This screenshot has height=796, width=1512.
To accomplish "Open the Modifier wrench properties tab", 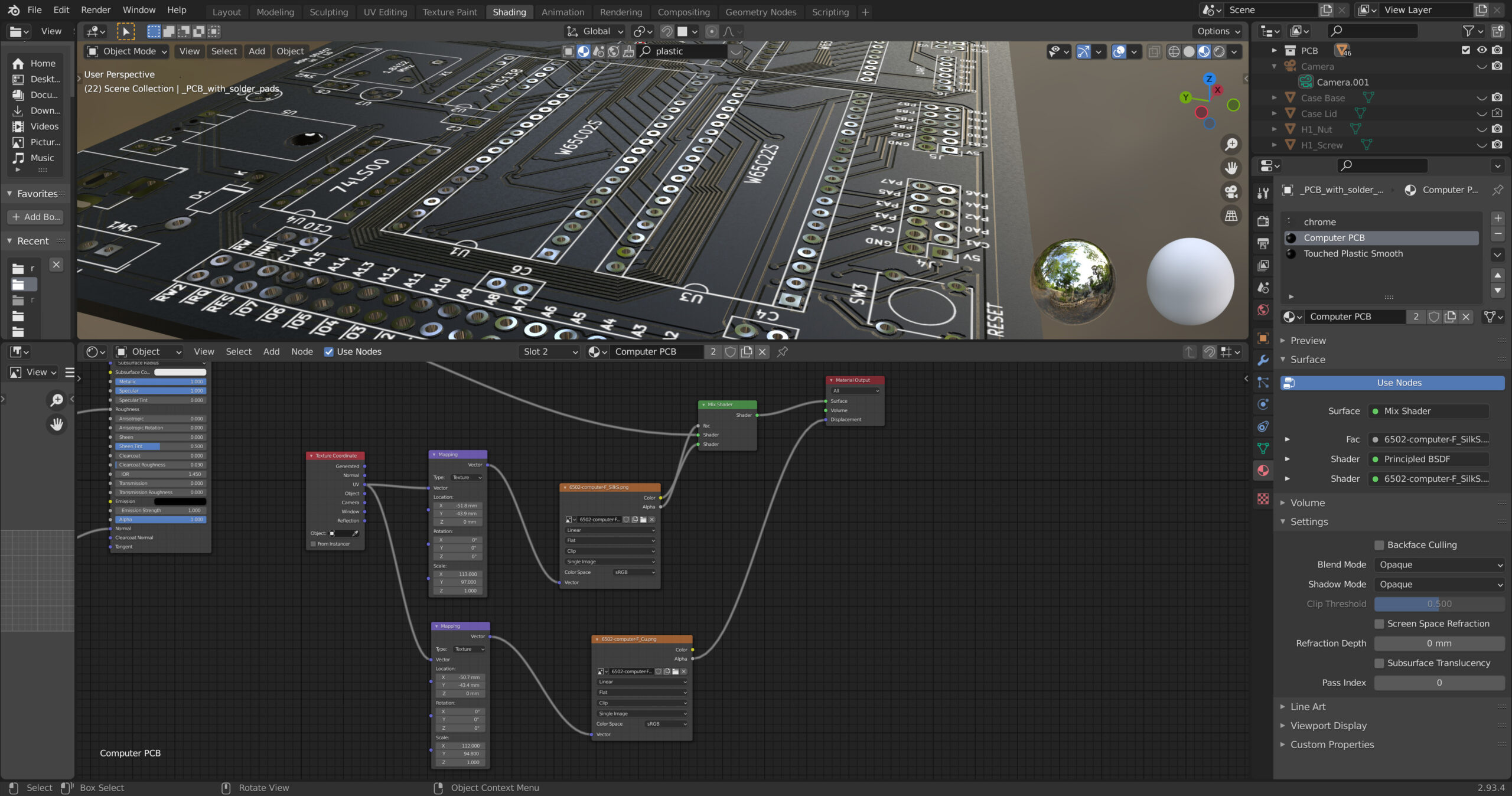I will pos(1263,360).
